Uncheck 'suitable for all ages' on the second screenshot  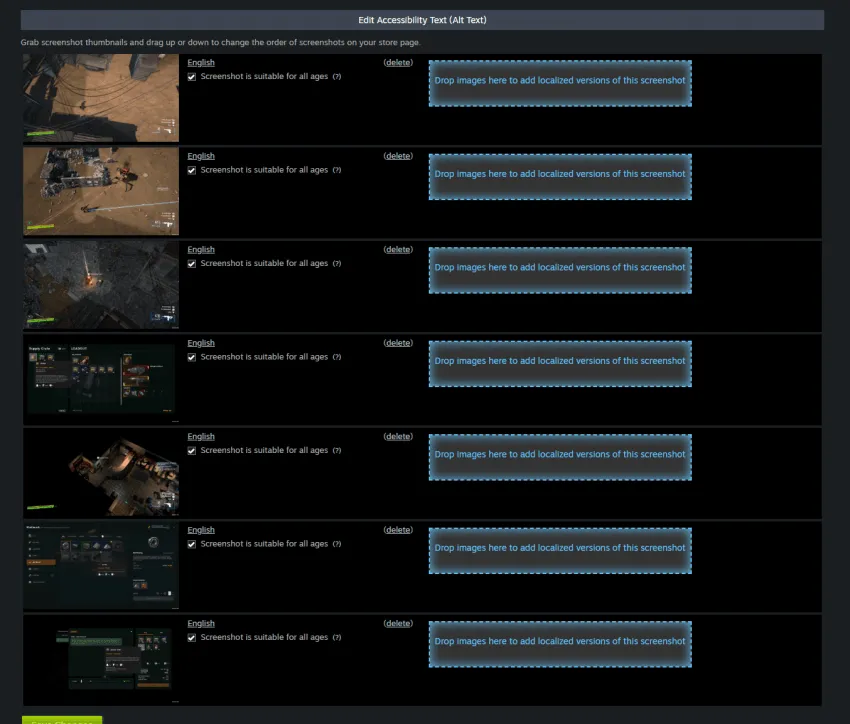pyautogui.click(x=191, y=171)
